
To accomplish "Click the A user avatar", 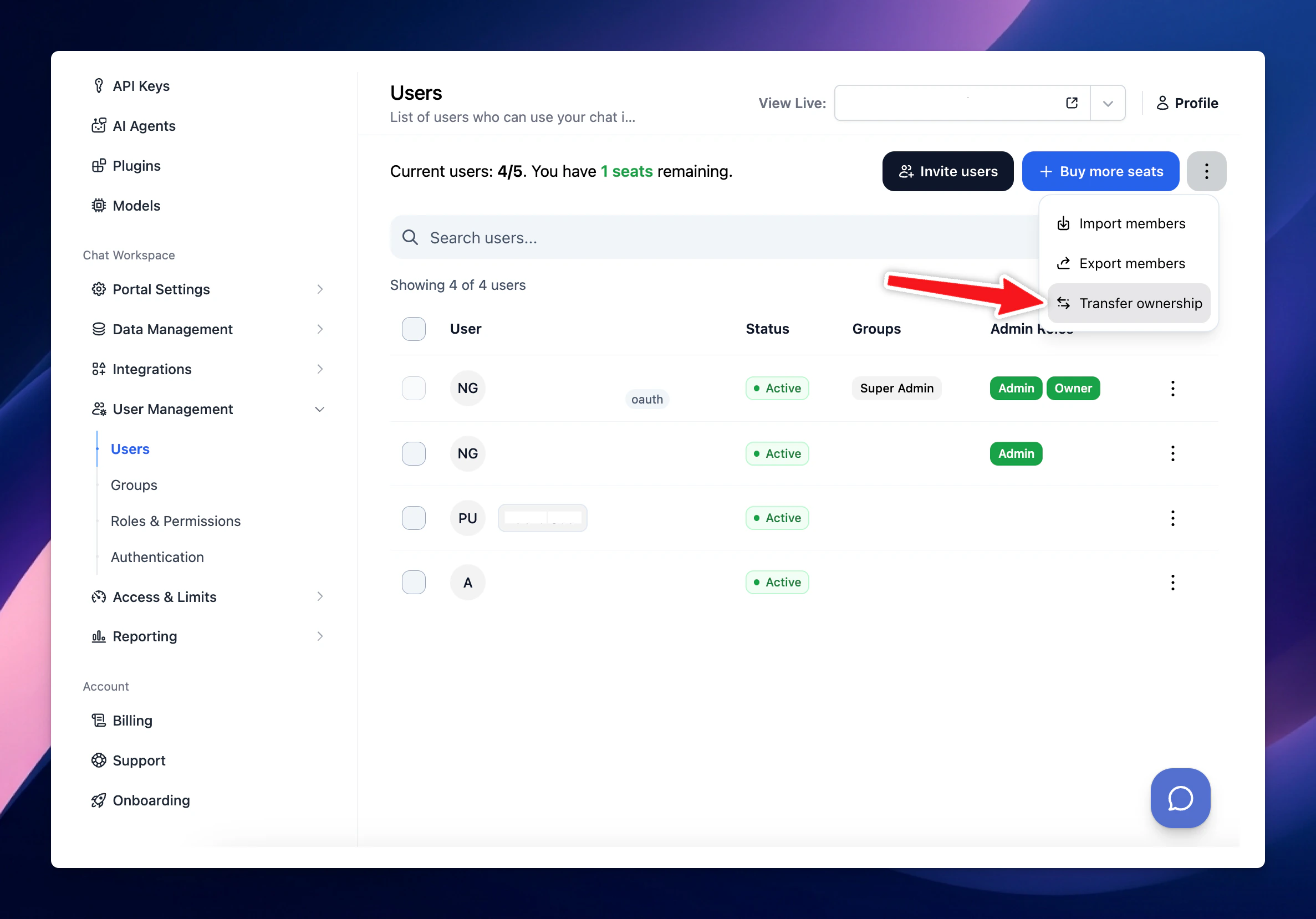I will coord(468,583).
